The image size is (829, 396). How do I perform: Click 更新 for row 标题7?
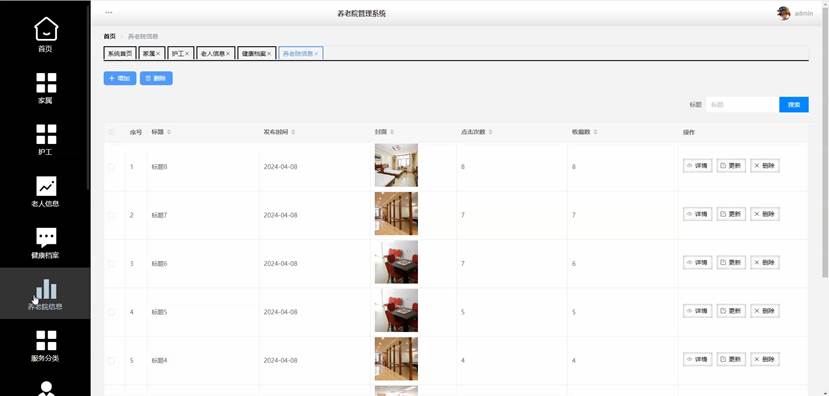(731, 214)
